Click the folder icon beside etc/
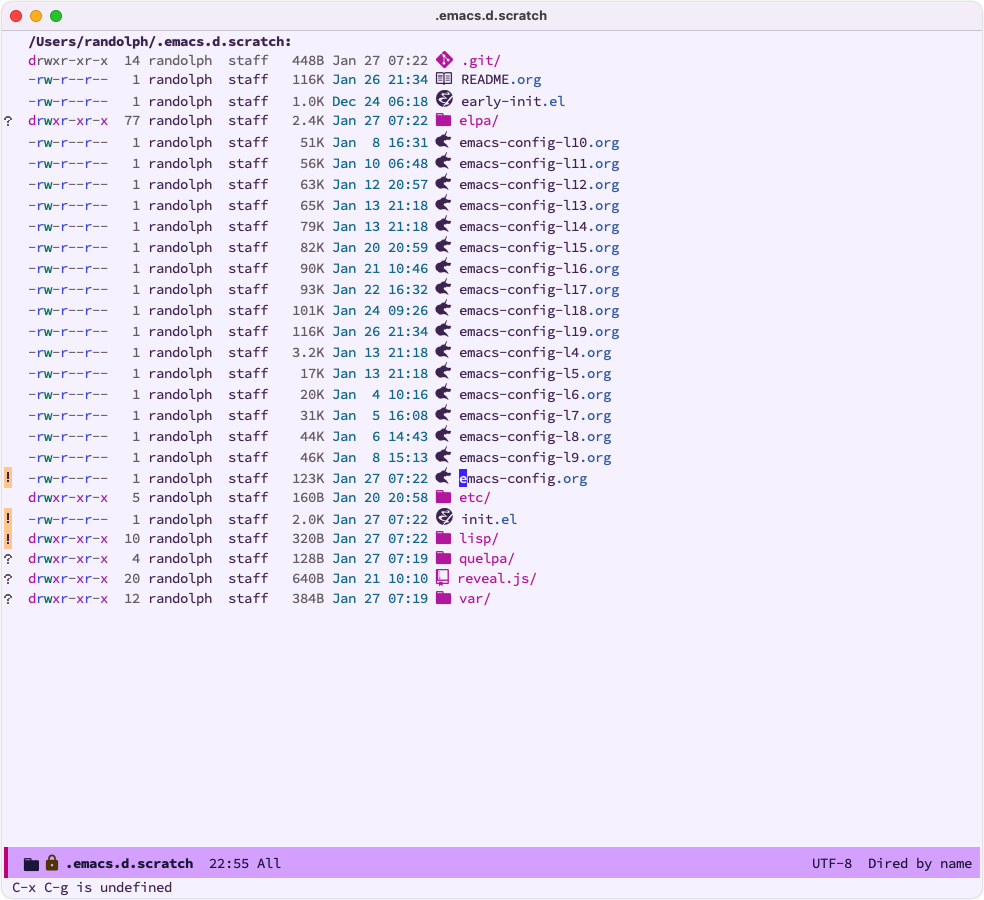This screenshot has height=900, width=984. [x=444, y=497]
